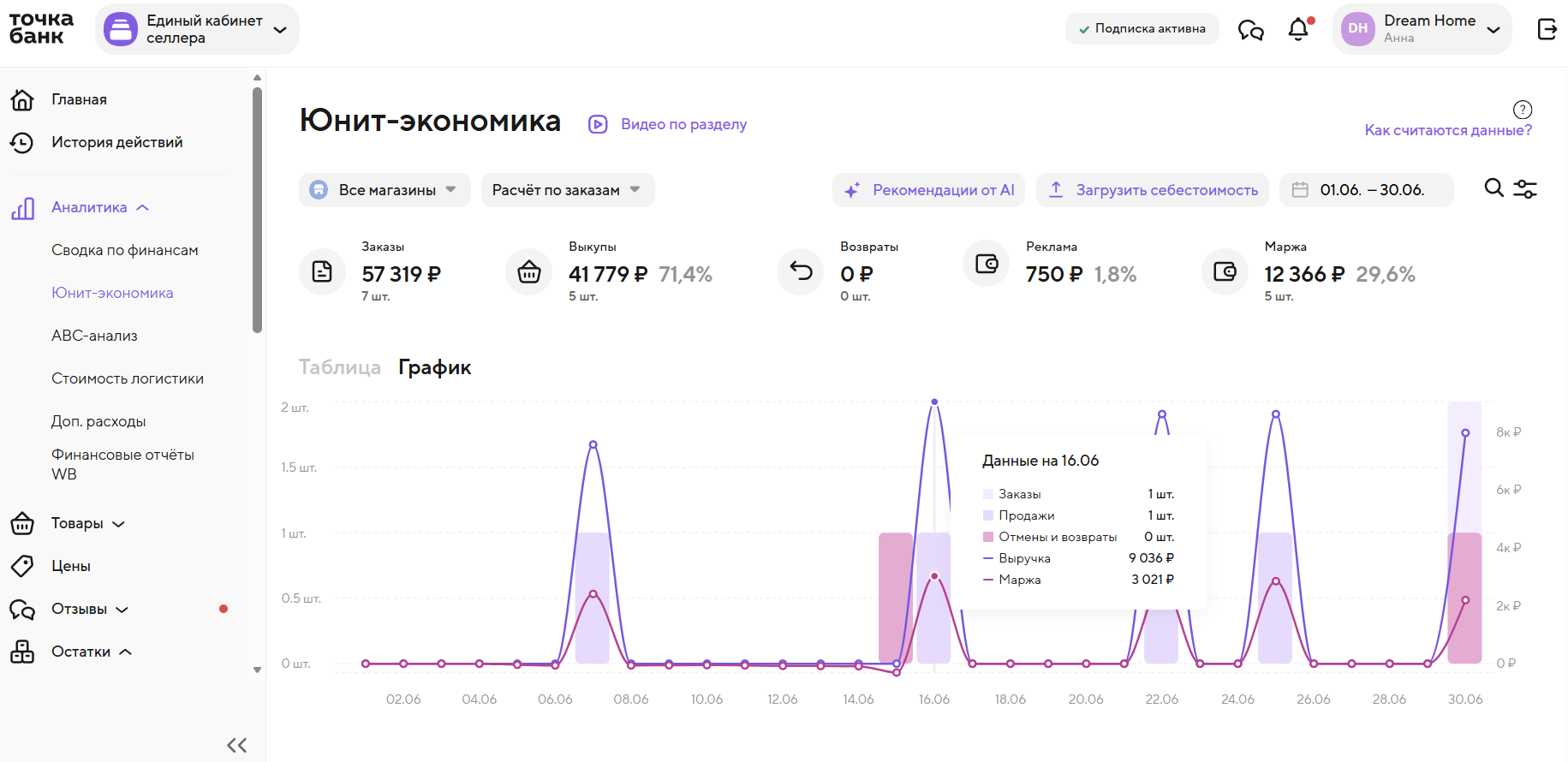
Task: Open История действий
Action: [x=117, y=142]
